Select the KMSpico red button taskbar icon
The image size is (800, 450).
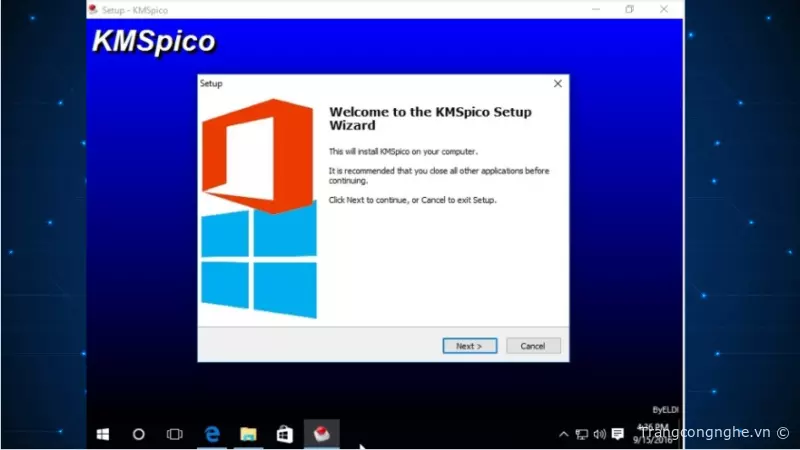tap(321, 434)
